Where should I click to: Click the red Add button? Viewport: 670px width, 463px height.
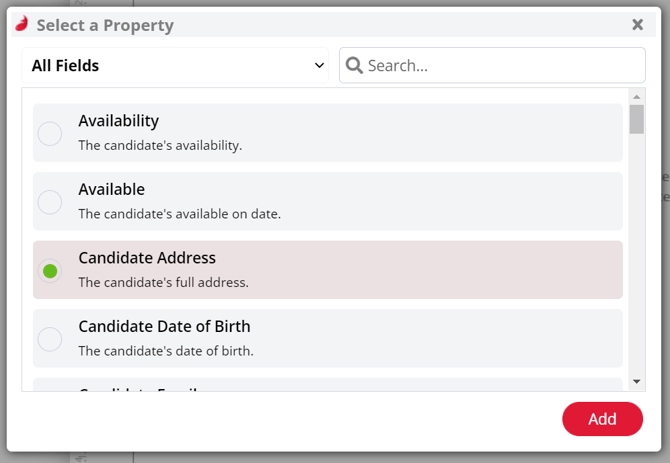pyautogui.click(x=602, y=419)
